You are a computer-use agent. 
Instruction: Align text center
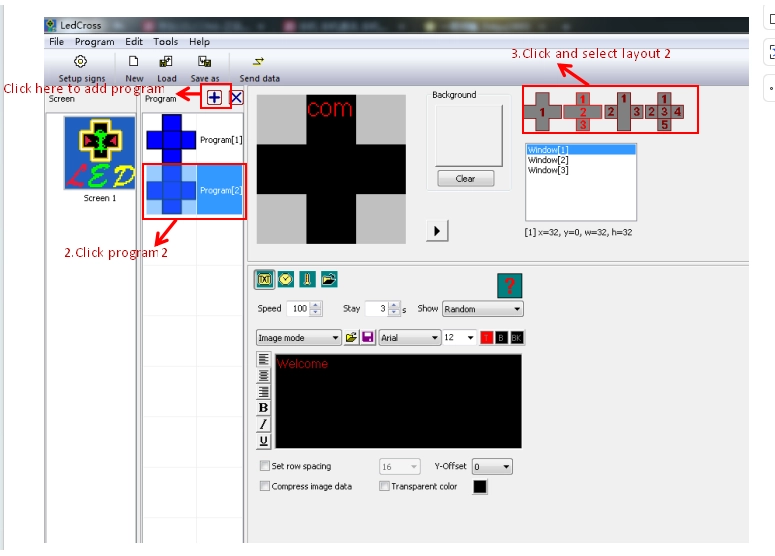(263, 375)
